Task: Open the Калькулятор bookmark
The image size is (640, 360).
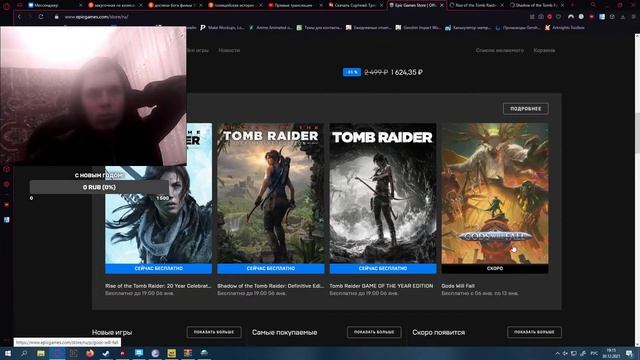Action: coord(467,28)
